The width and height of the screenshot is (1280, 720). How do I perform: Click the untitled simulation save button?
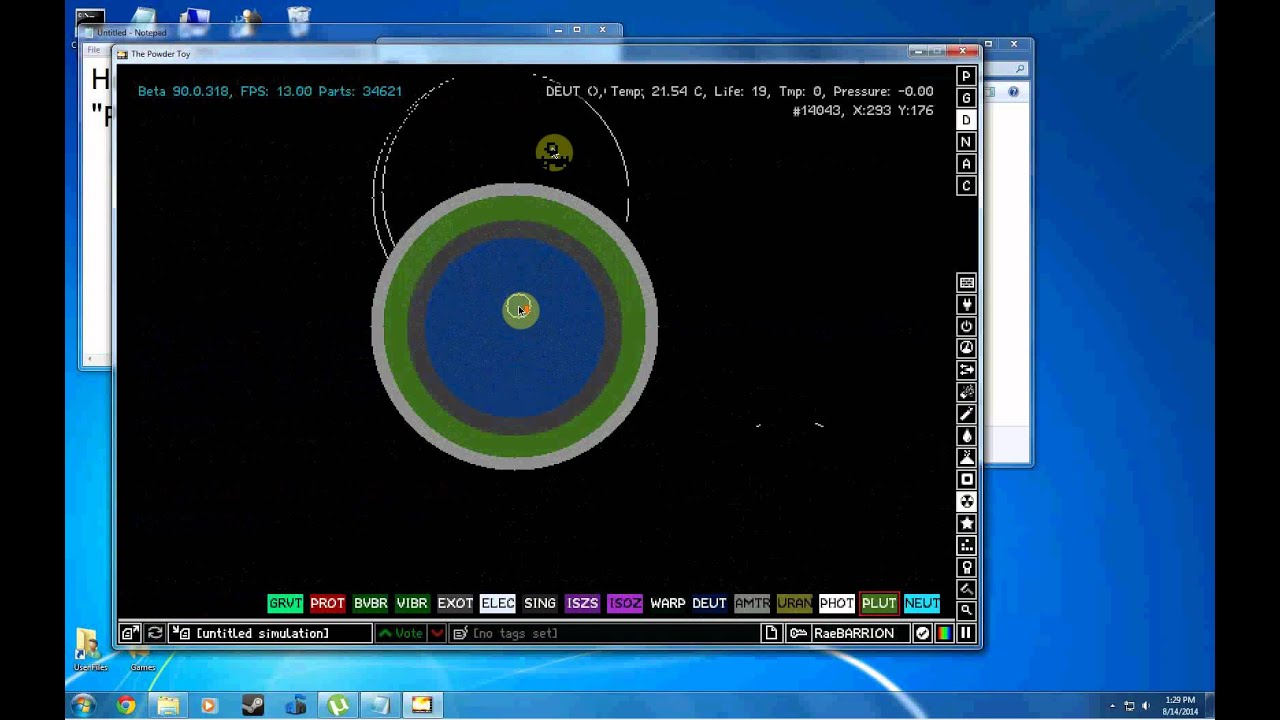click(270, 633)
